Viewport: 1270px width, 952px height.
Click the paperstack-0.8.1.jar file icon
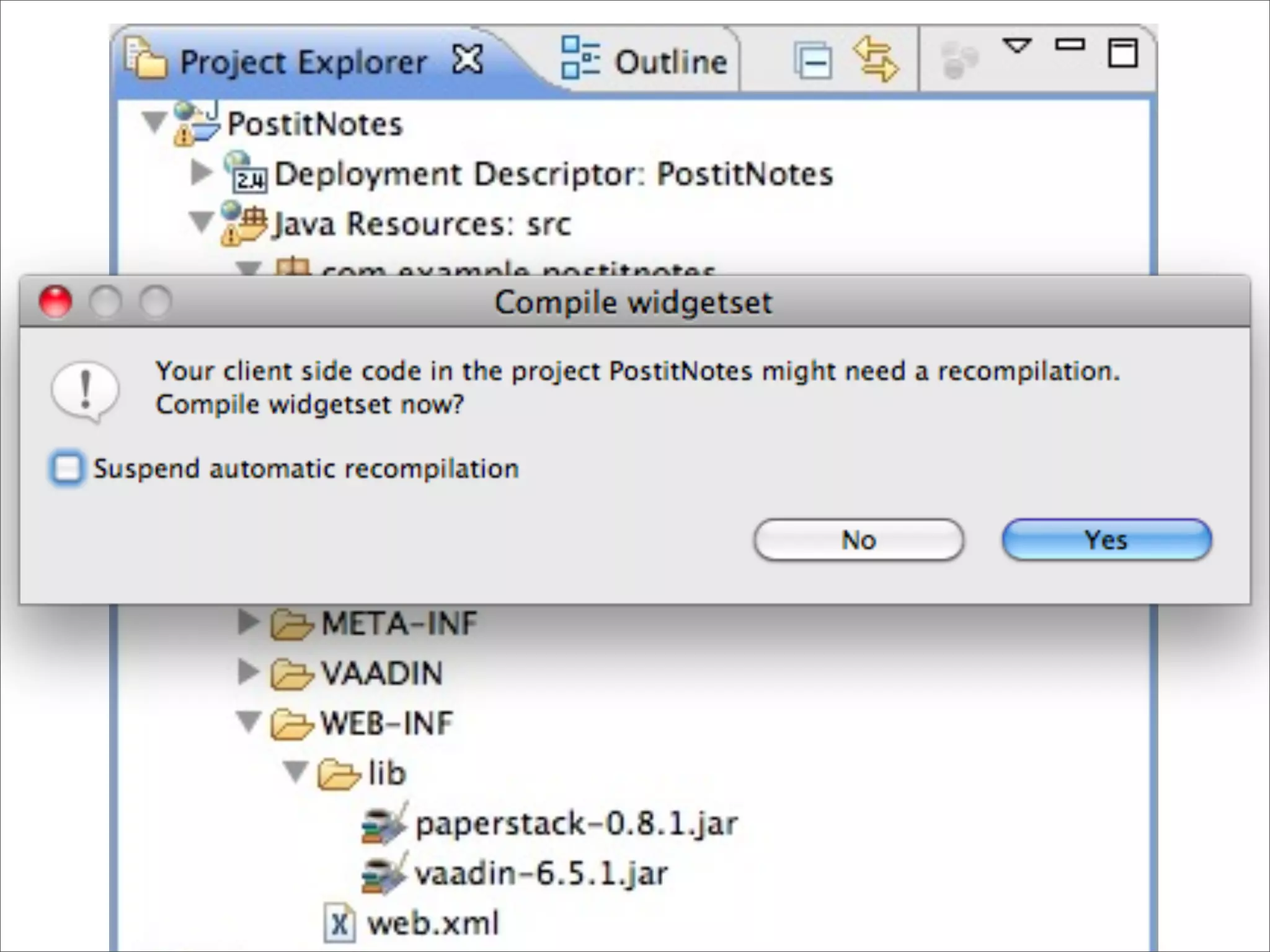[x=384, y=824]
